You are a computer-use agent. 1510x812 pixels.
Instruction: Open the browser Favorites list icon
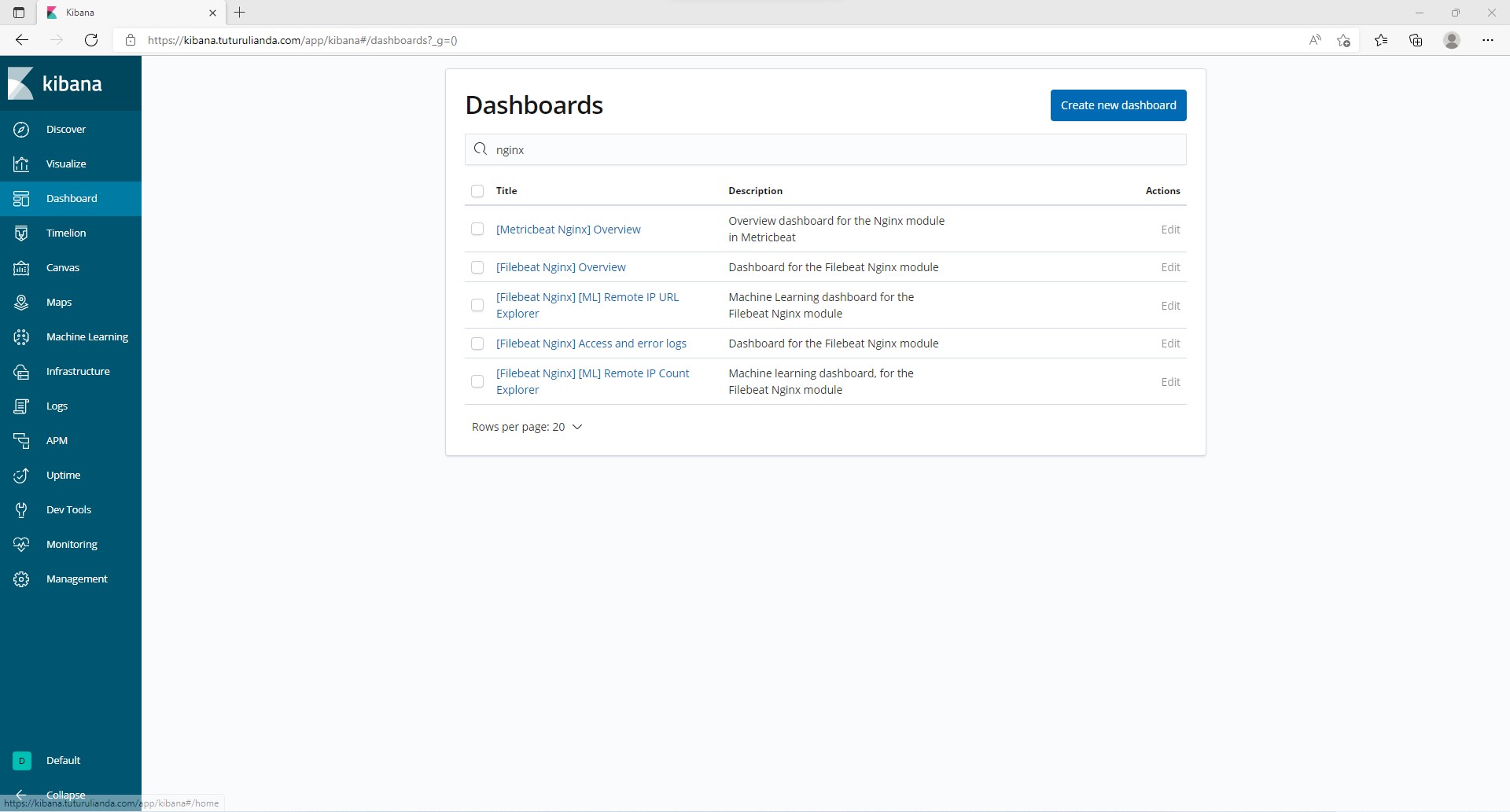tap(1381, 40)
